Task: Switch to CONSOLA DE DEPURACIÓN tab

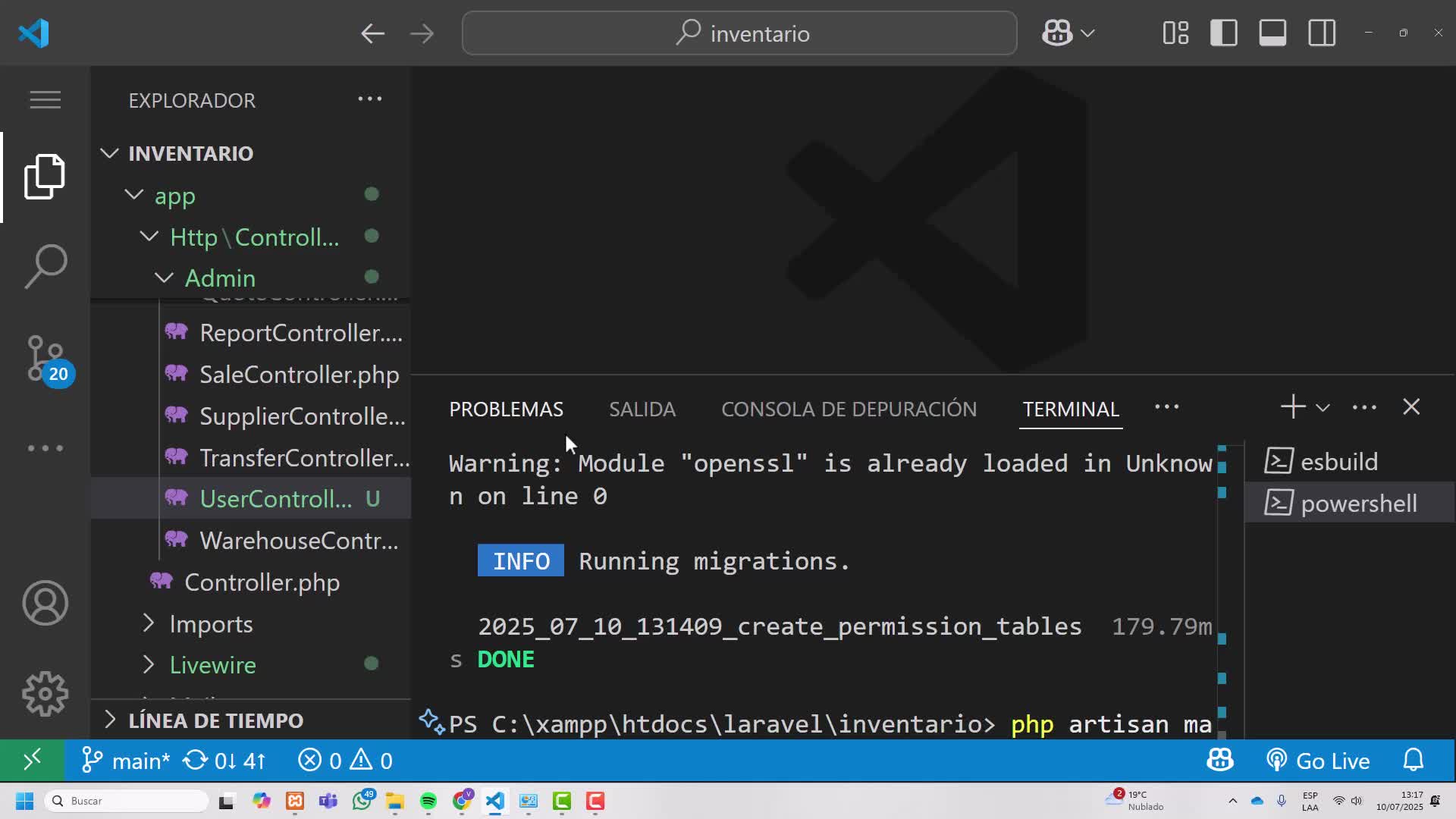Action: pyautogui.click(x=849, y=409)
